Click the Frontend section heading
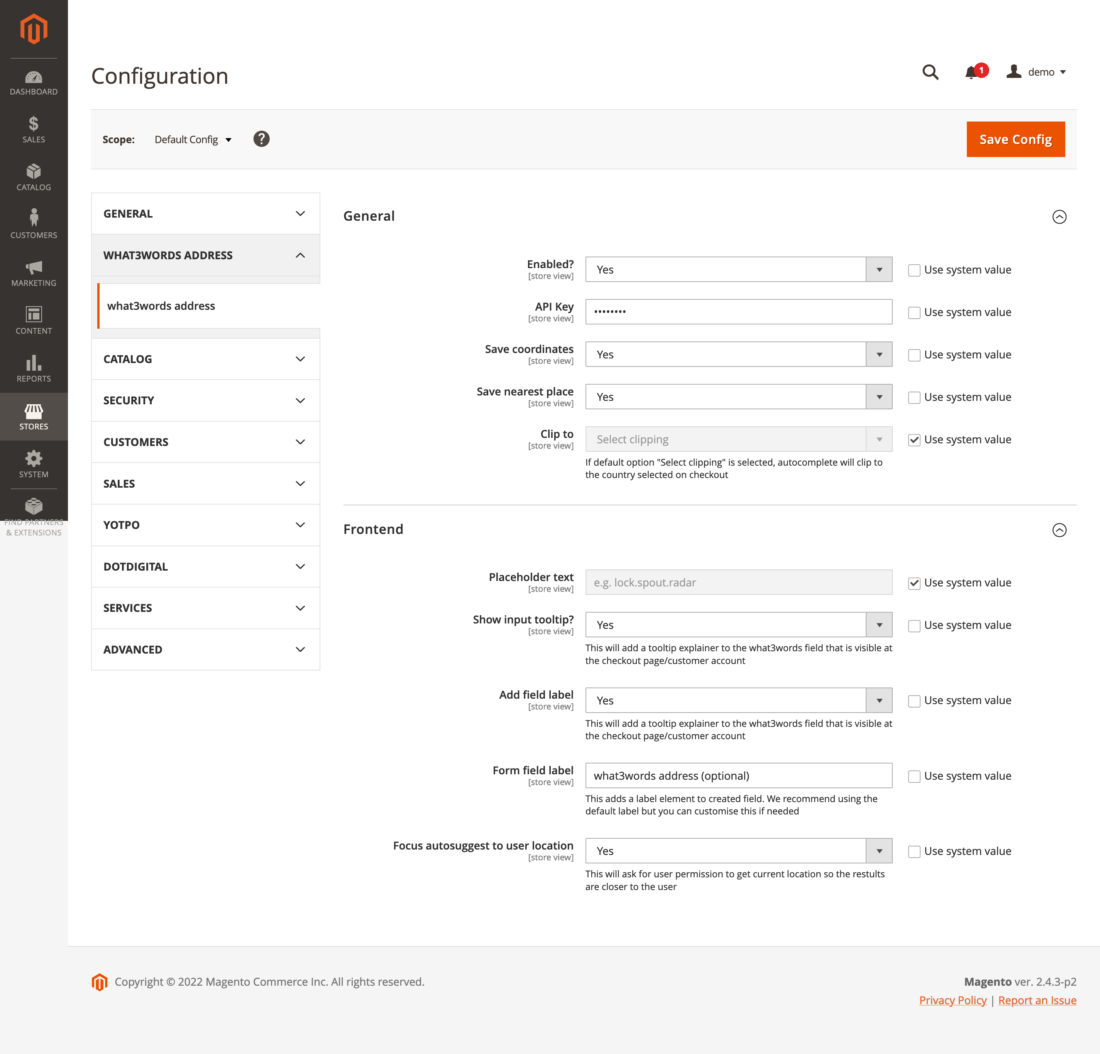1100x1054 pixels. [x=373, y=529]
